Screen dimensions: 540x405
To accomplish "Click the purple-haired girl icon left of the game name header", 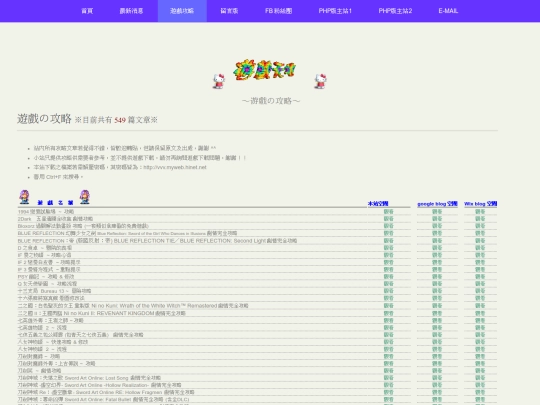I will (24, 197).
